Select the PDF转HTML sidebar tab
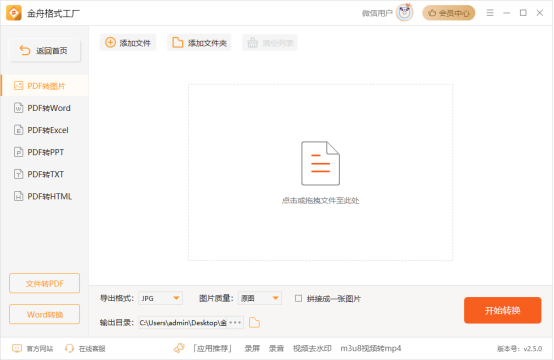 coord(45,196)
